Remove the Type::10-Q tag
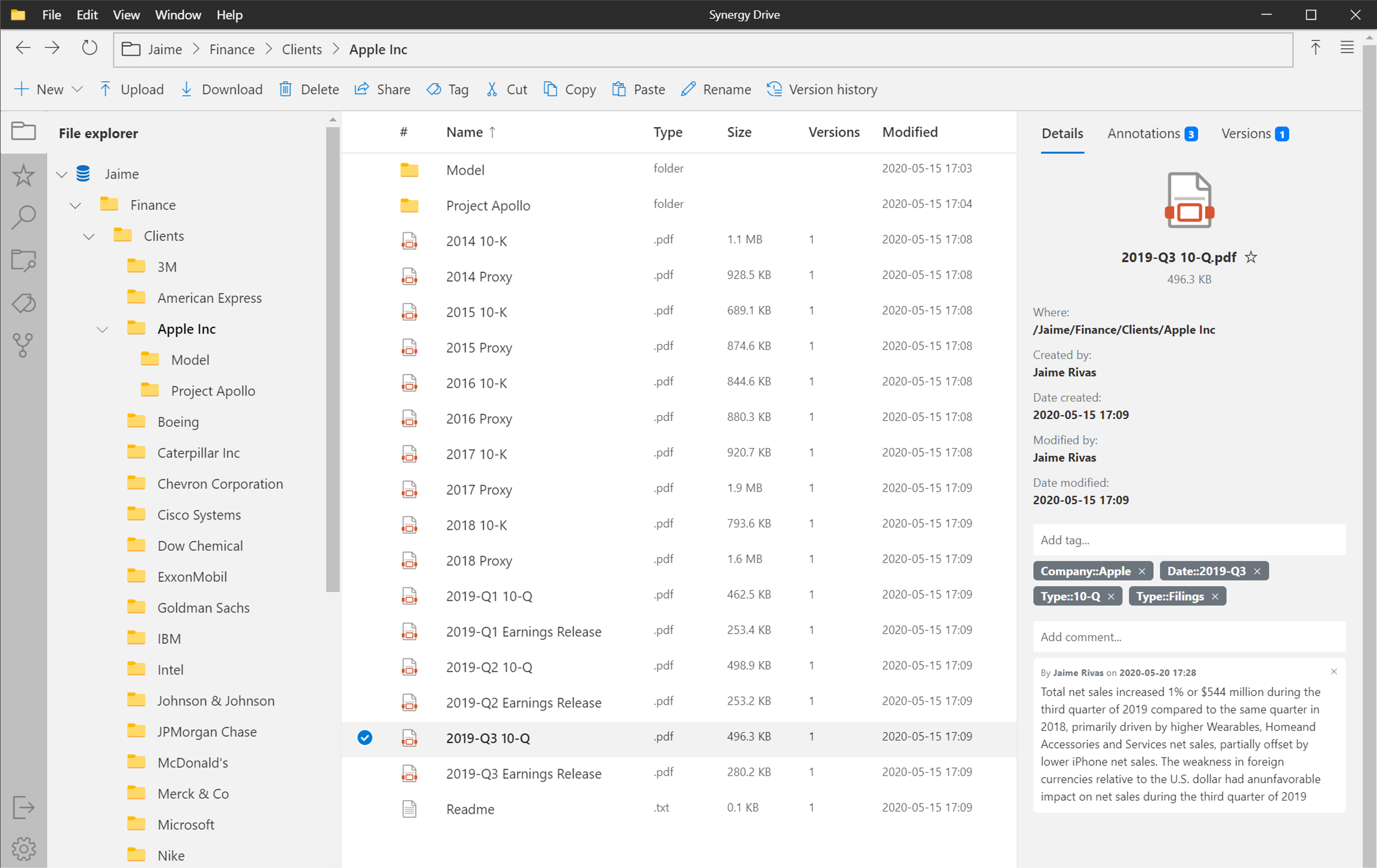Screen dimensions: 1377x868 pyautogui.click(x=1111, y=597)
